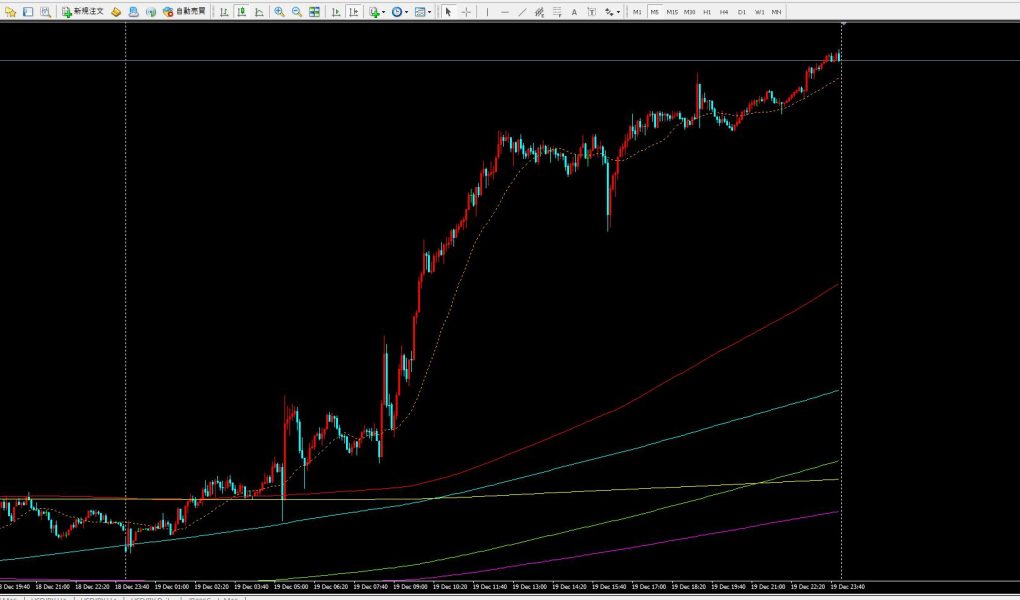Zoom out on the chart

(297, 12)
